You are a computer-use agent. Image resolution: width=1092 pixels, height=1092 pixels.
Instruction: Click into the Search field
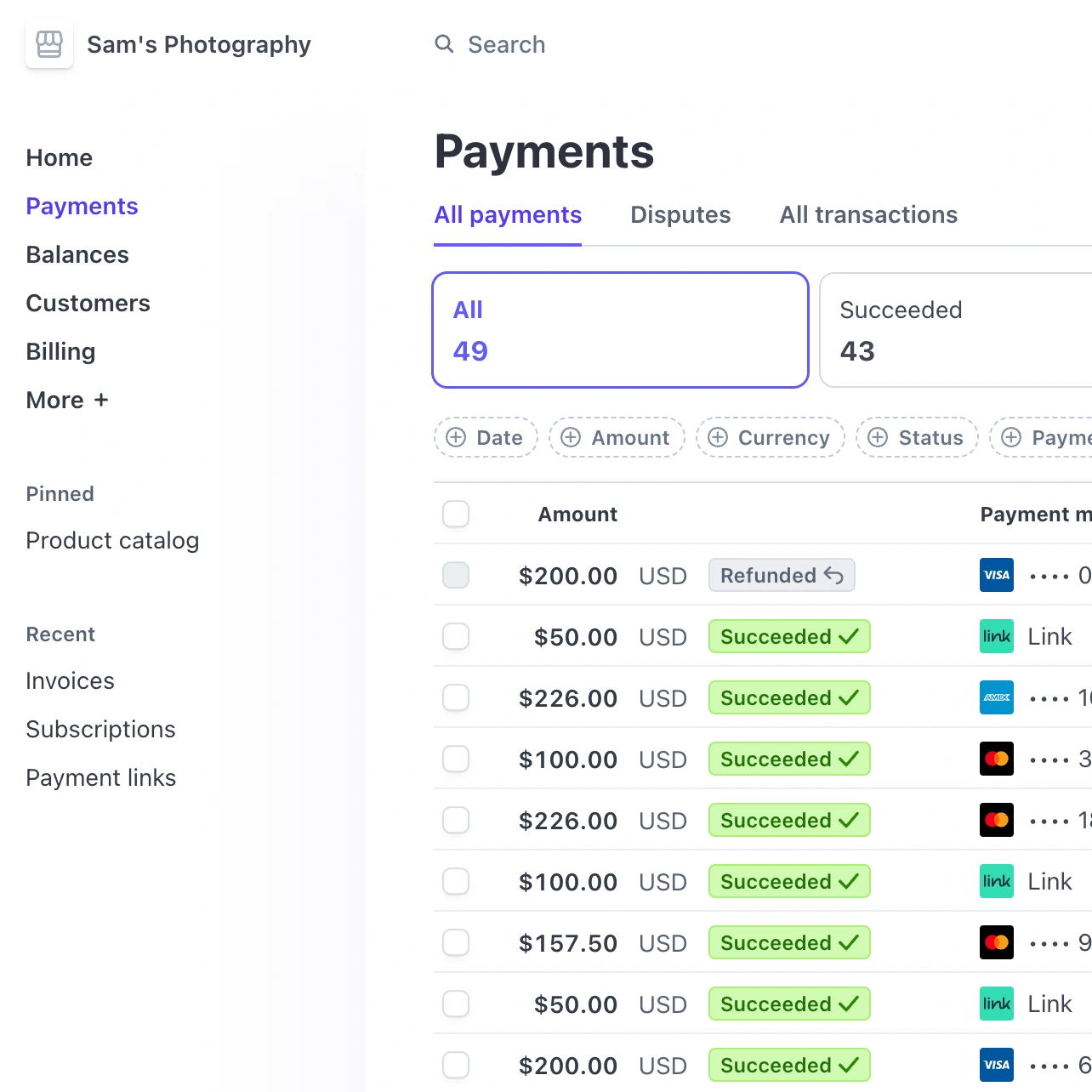[506, 44]
